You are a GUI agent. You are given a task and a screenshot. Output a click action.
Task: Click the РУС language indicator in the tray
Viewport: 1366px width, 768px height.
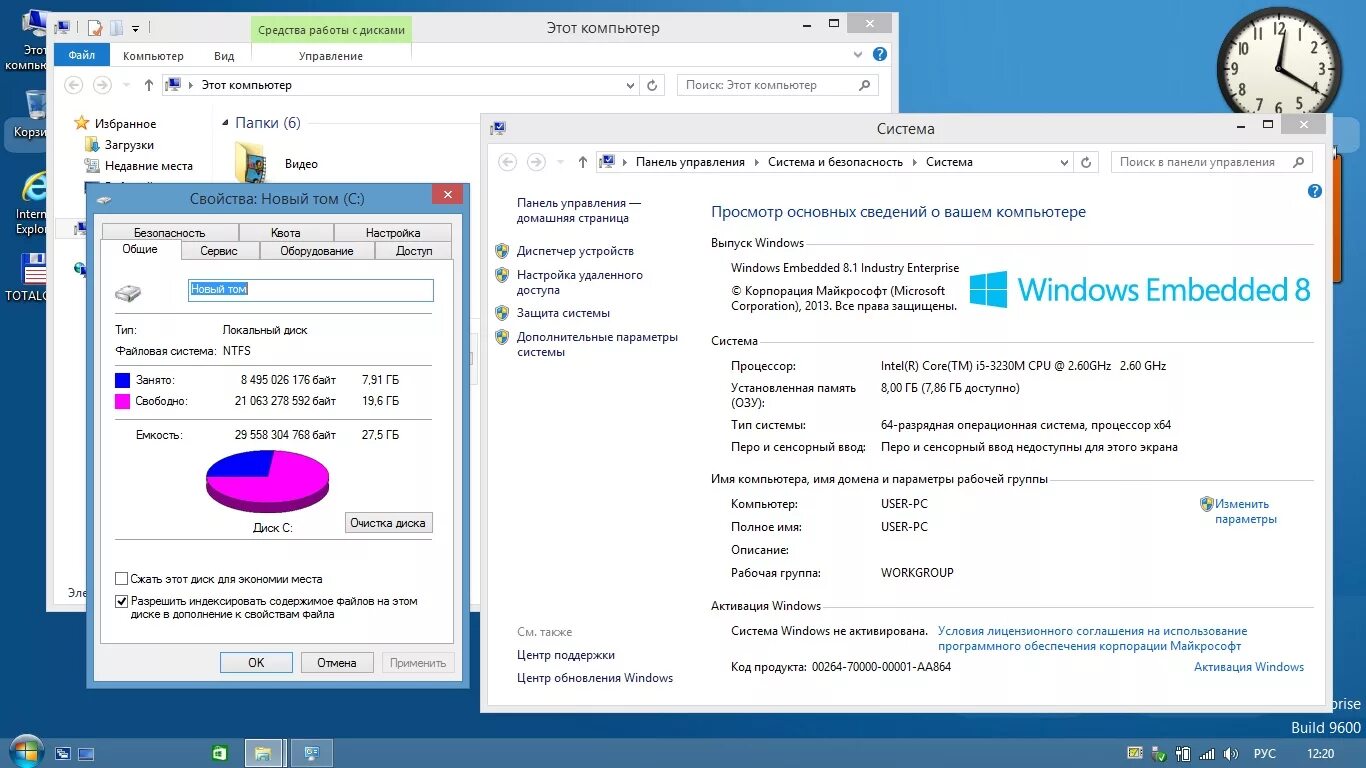1264,754
